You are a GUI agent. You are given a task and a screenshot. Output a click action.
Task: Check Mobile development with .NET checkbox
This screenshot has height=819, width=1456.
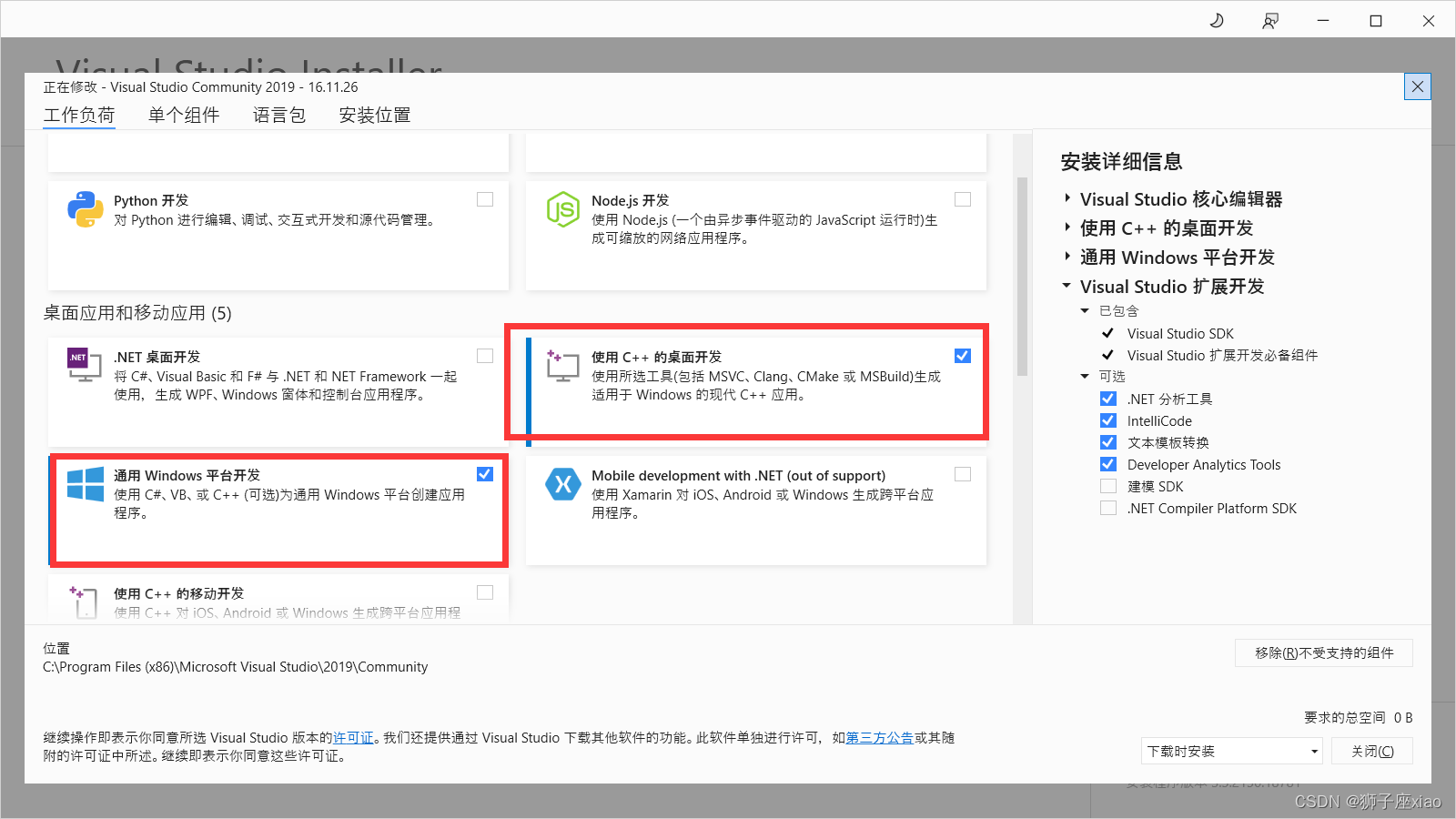(x=963, y=474)
